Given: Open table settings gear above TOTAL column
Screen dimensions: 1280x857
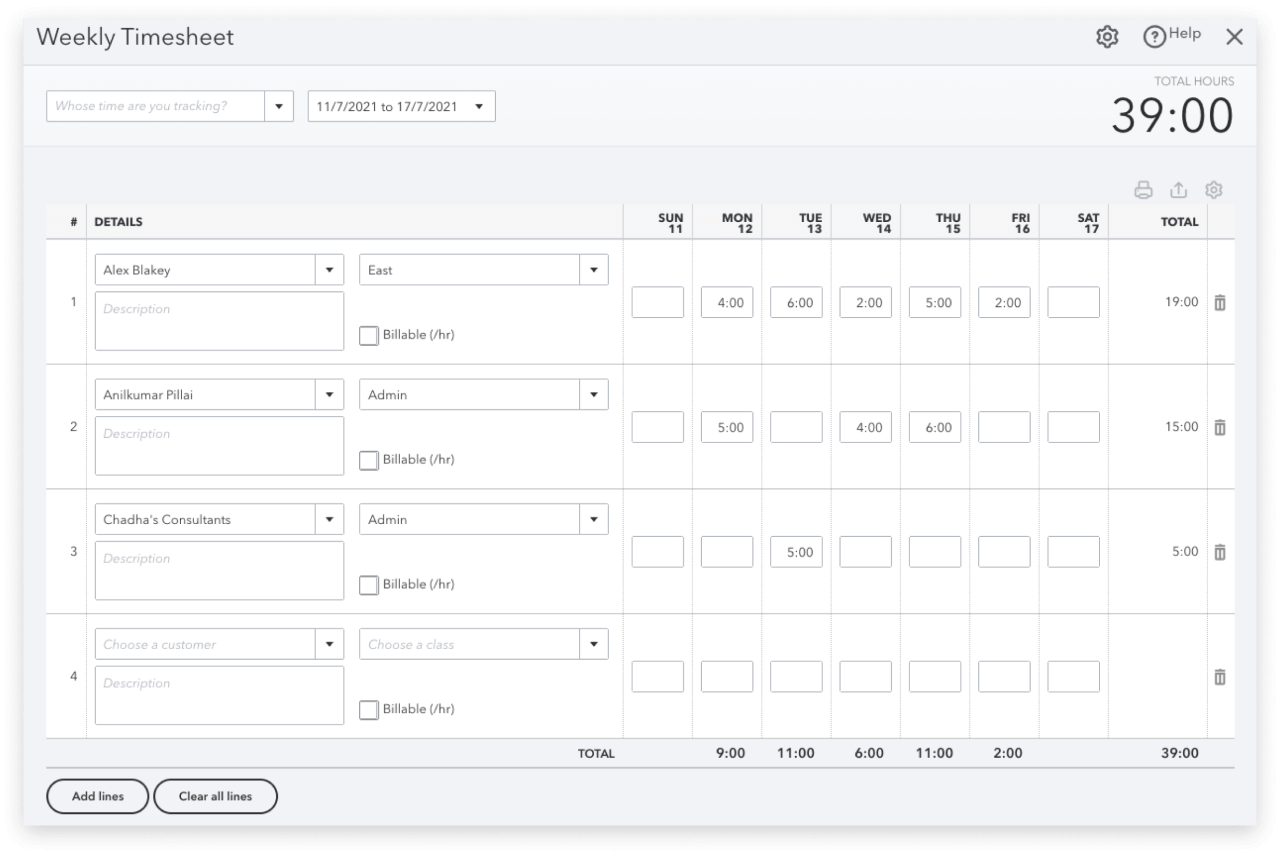Looking at the screenshot, I should click(x=1214, y=190).
